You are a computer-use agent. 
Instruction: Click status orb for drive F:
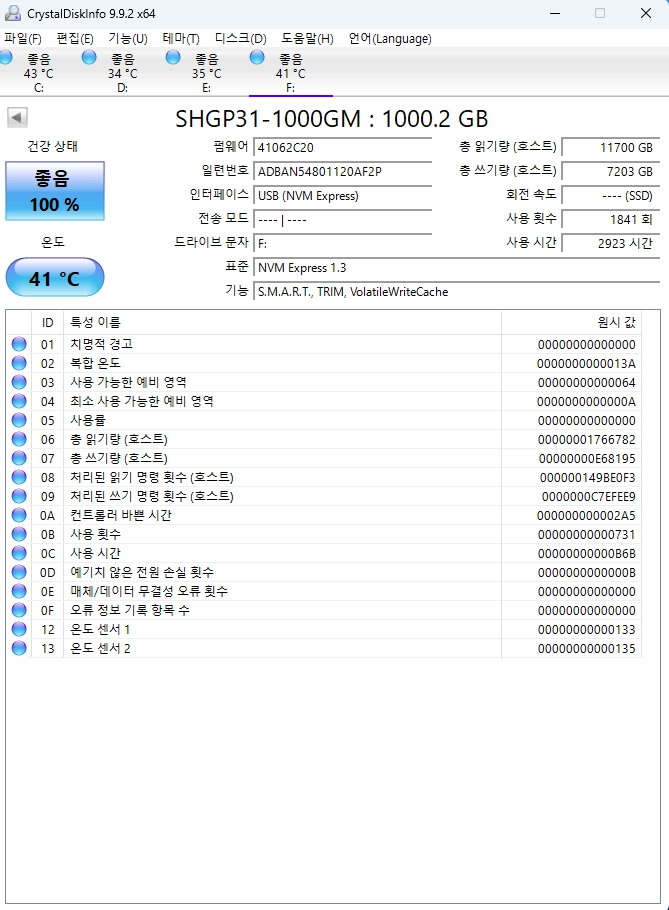[x=257, y=57]
